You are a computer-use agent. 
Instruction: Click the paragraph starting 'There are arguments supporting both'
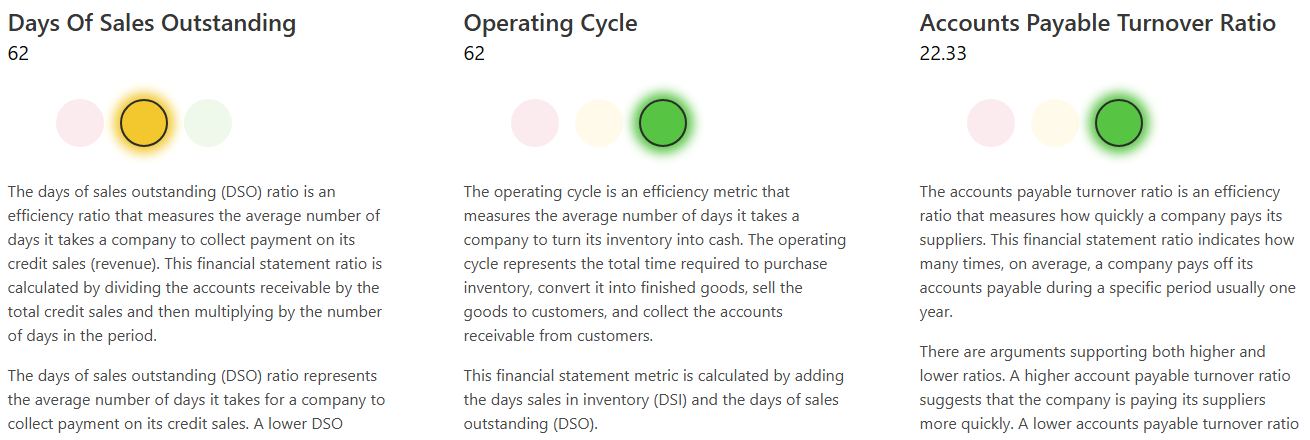click(1107, 388)
